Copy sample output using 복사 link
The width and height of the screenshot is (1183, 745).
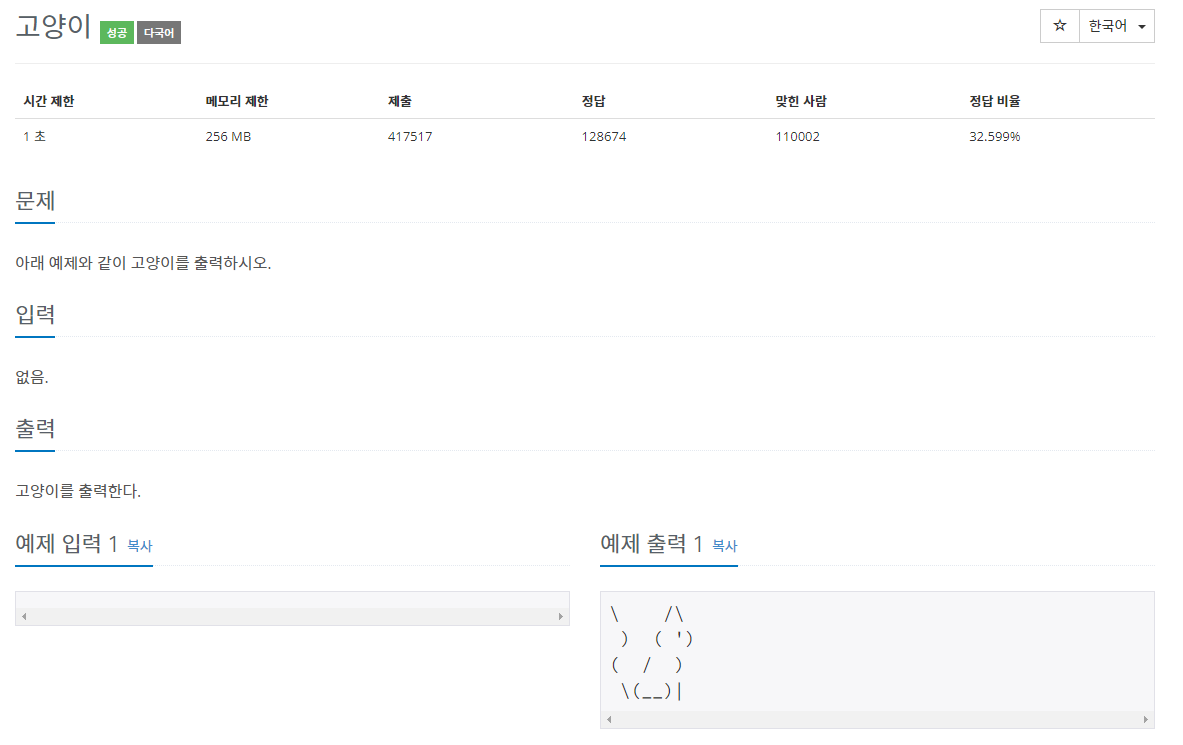724,547
